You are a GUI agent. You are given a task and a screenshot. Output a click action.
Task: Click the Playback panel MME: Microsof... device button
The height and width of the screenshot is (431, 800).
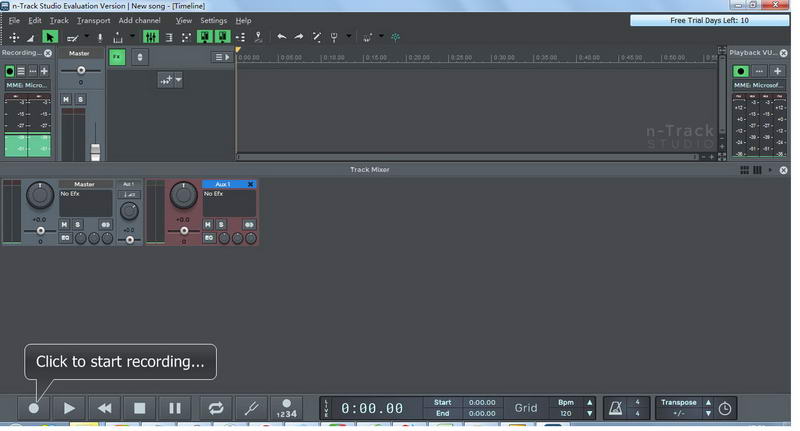pos(759,85)
